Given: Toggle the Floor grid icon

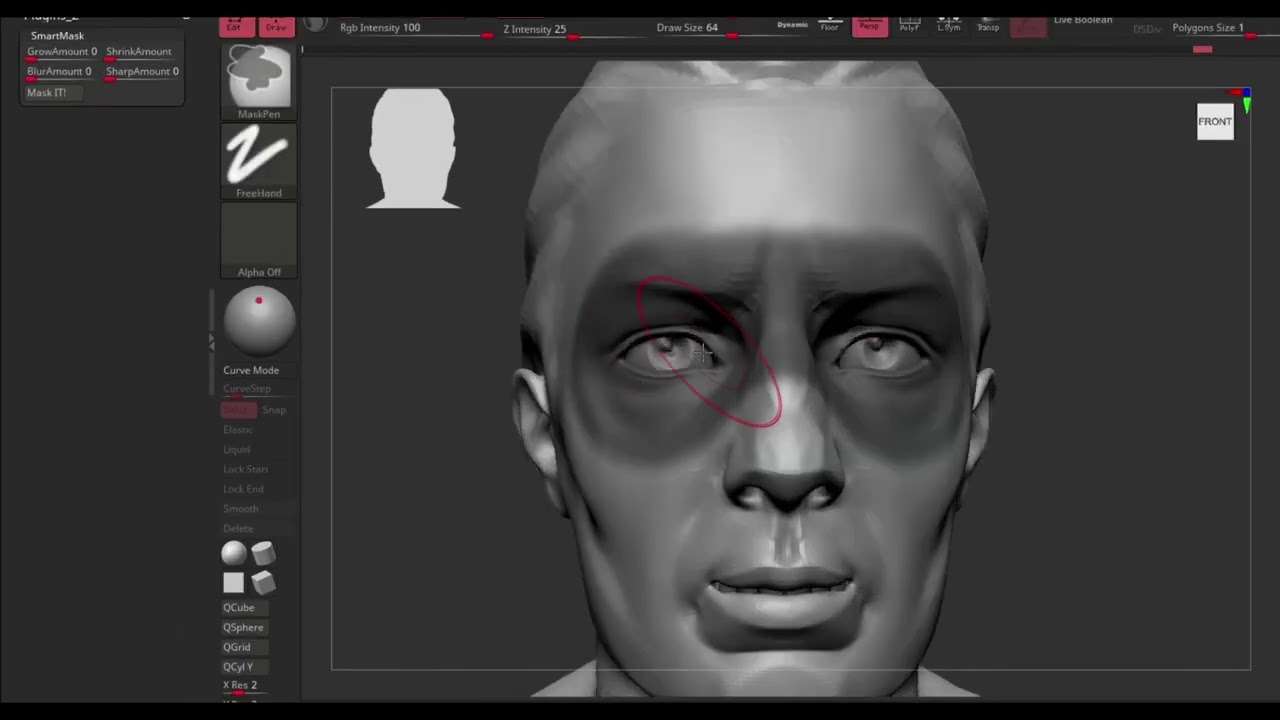Looking at the screenshot, I should 829,24.
